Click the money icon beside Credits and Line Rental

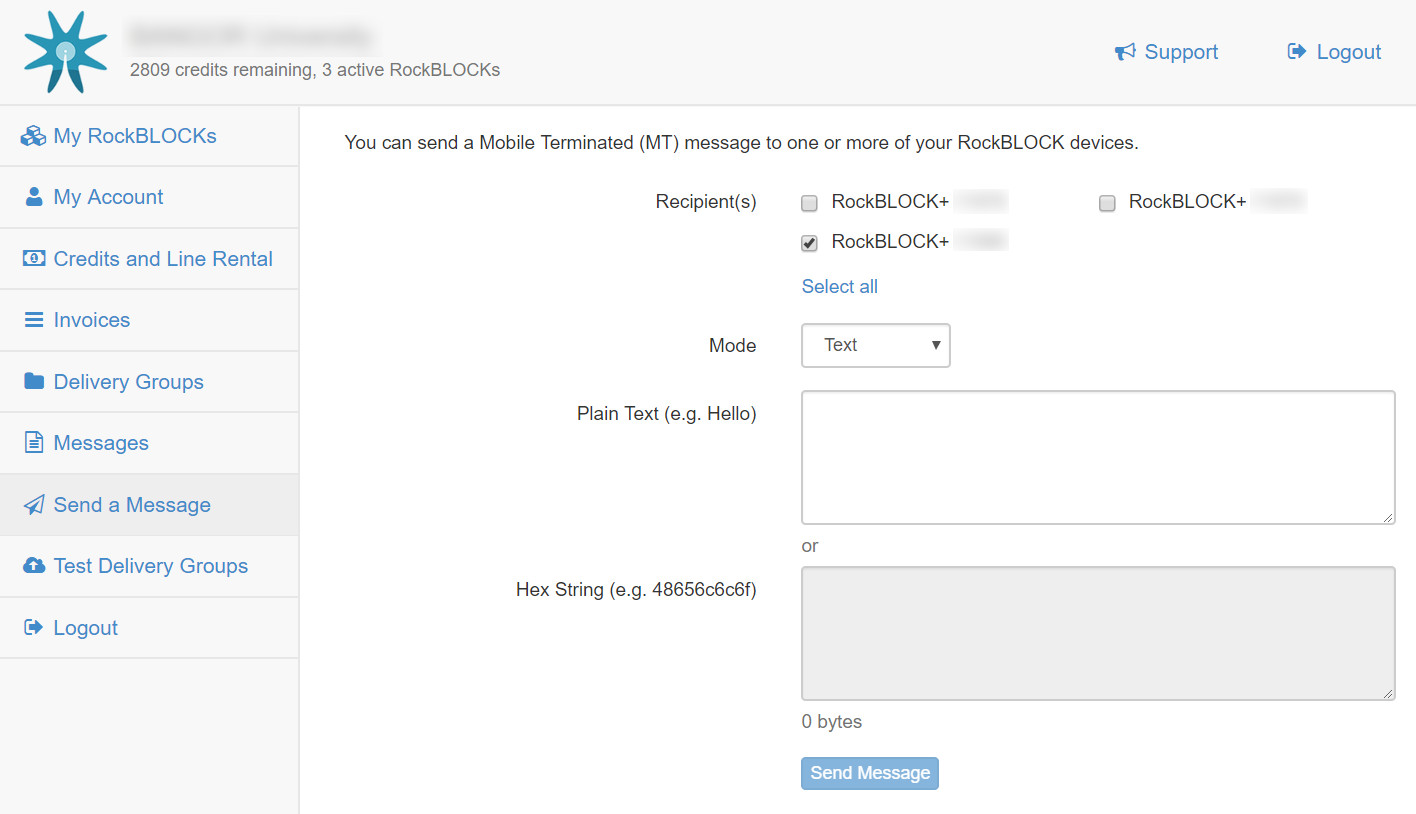tap(34, 259)
